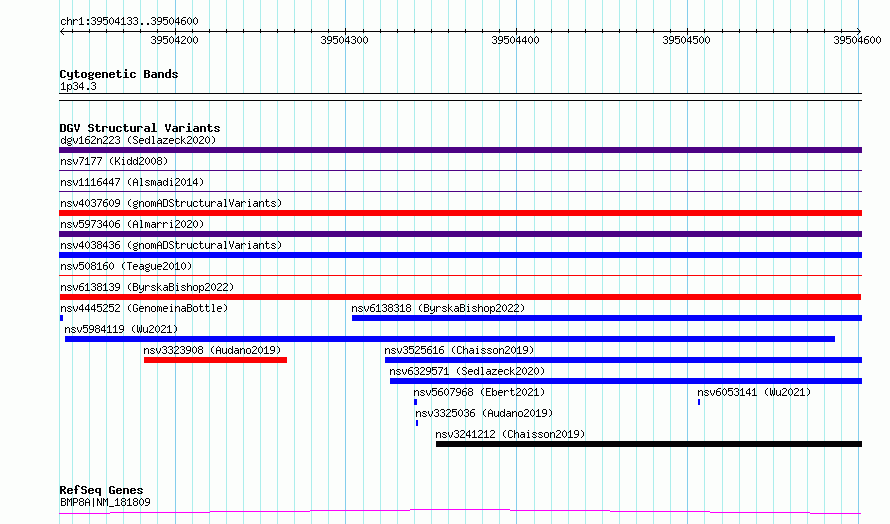Click the blue bar under nsv3525616
Screen dimensions: 890x524
[623, 360]
